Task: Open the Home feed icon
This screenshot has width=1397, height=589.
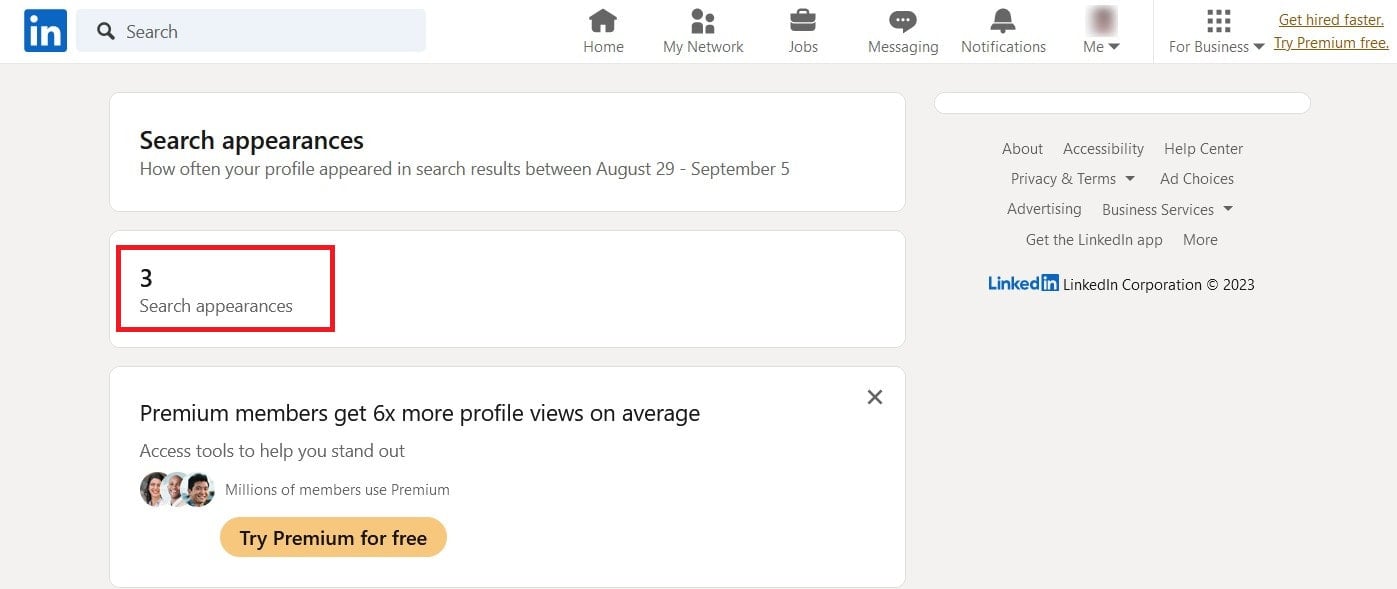Action: click(603, 21)
